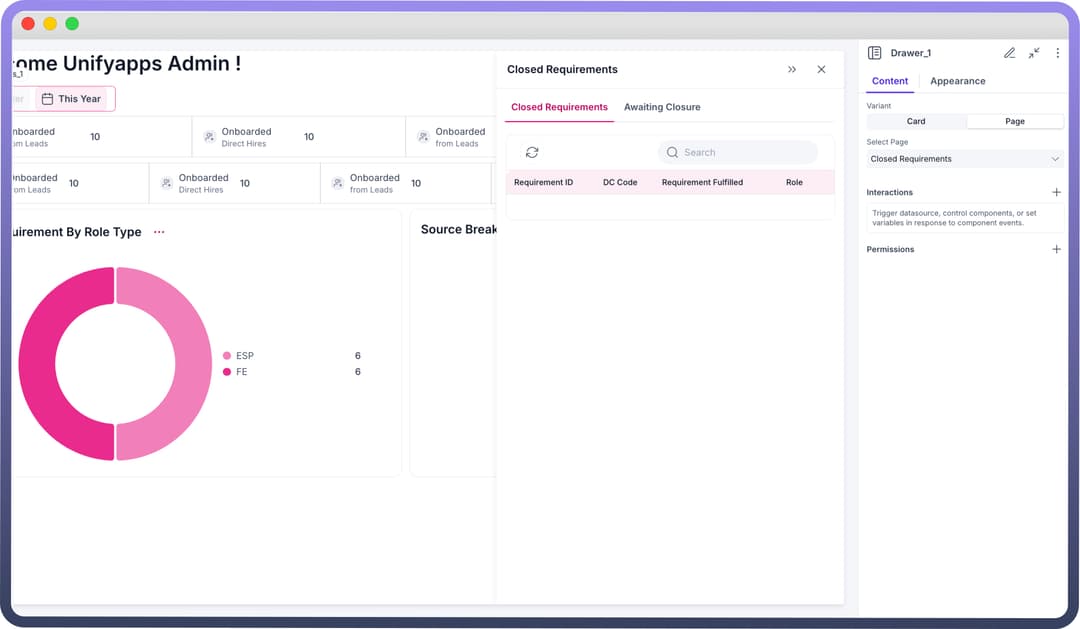Image resolution: width=1080 pixels, height=629 pixels.
Task: Click the Drawer_1 component icon
Action: click(874, 53)
